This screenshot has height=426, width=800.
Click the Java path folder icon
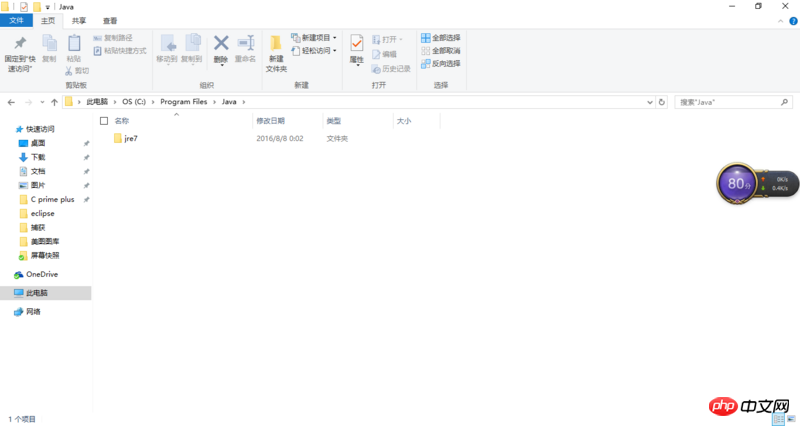coord(69,102)
